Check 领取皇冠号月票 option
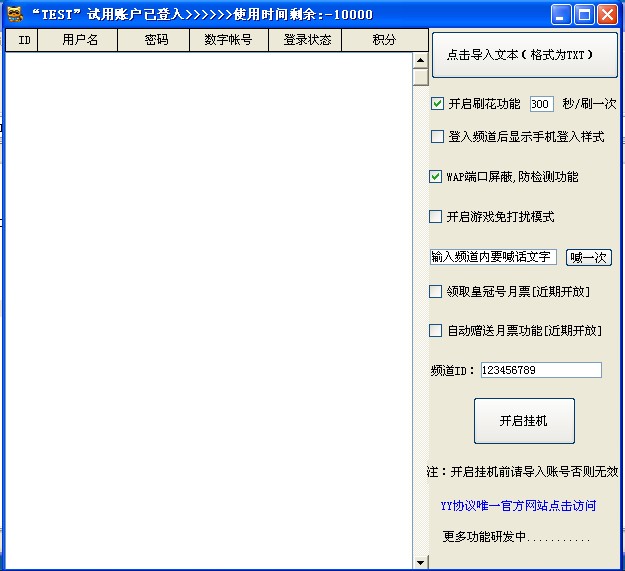The width and height of the screenshot is (625, 571). click(435, 292)
